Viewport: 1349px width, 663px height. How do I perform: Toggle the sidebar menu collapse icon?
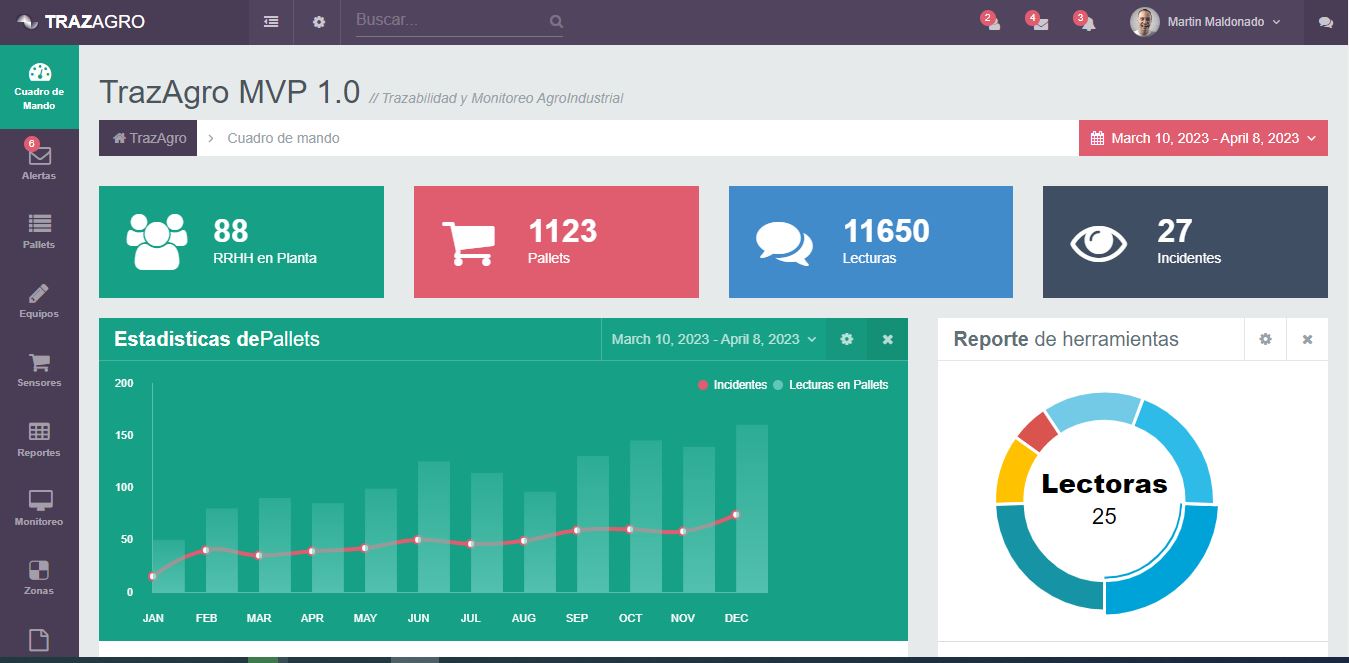click(271, 22)
